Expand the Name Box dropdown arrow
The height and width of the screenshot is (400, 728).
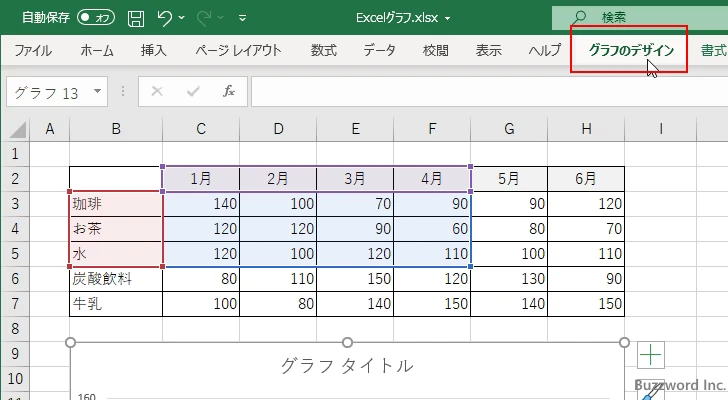click(97, 92)
